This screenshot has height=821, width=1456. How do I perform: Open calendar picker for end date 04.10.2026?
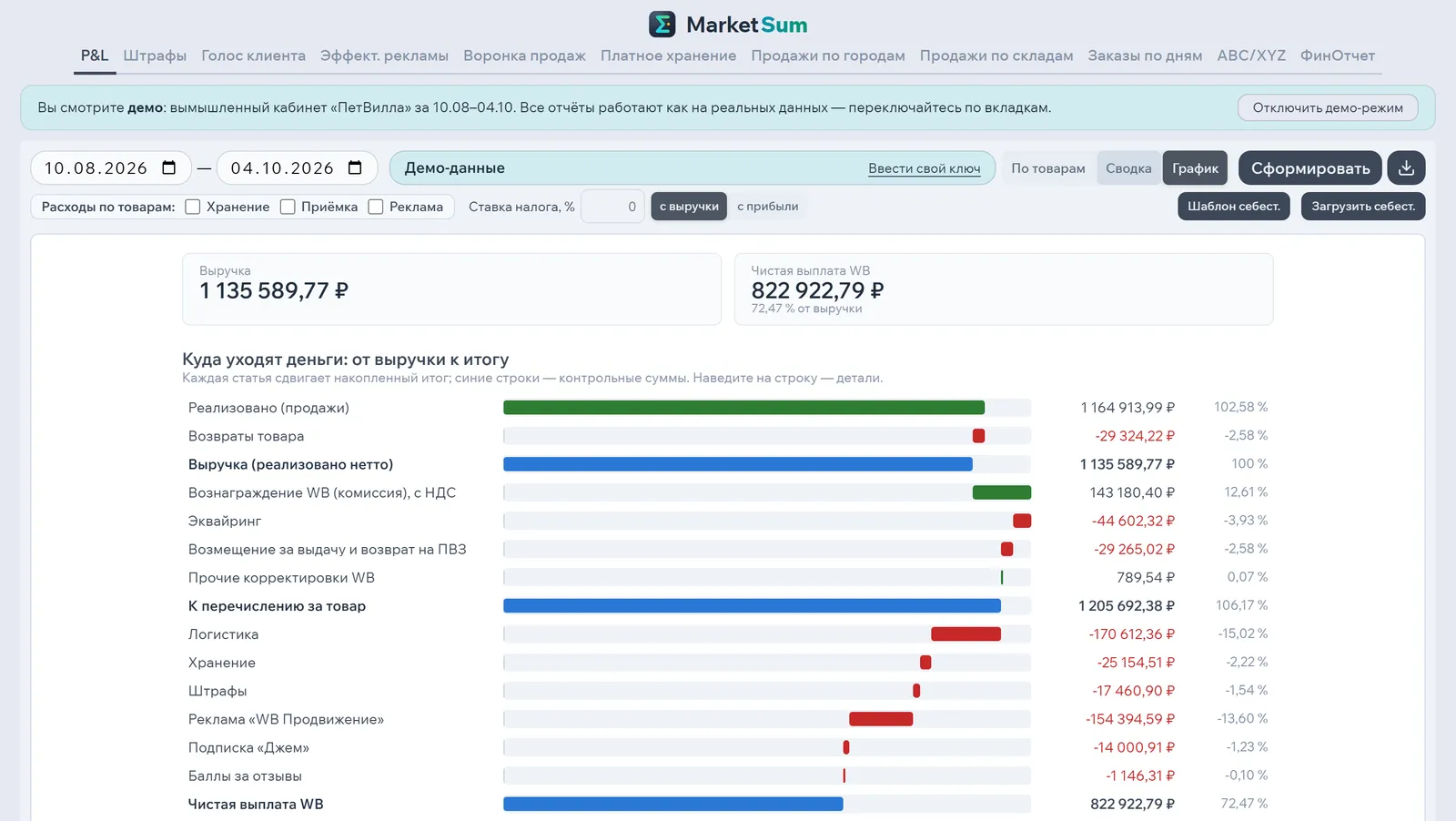coord(355,168)
